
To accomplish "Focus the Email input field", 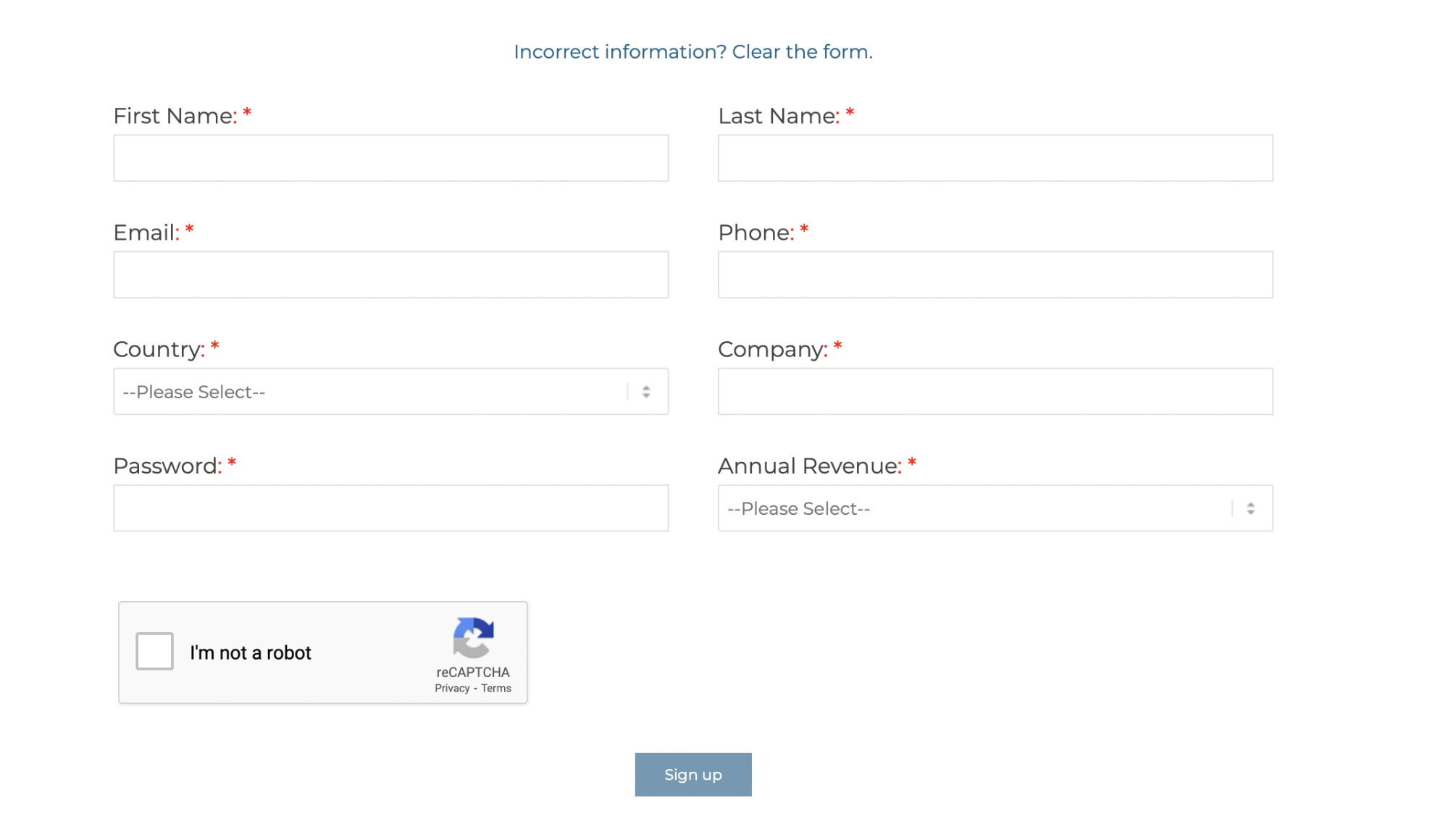I will click(x=390, y=274).
